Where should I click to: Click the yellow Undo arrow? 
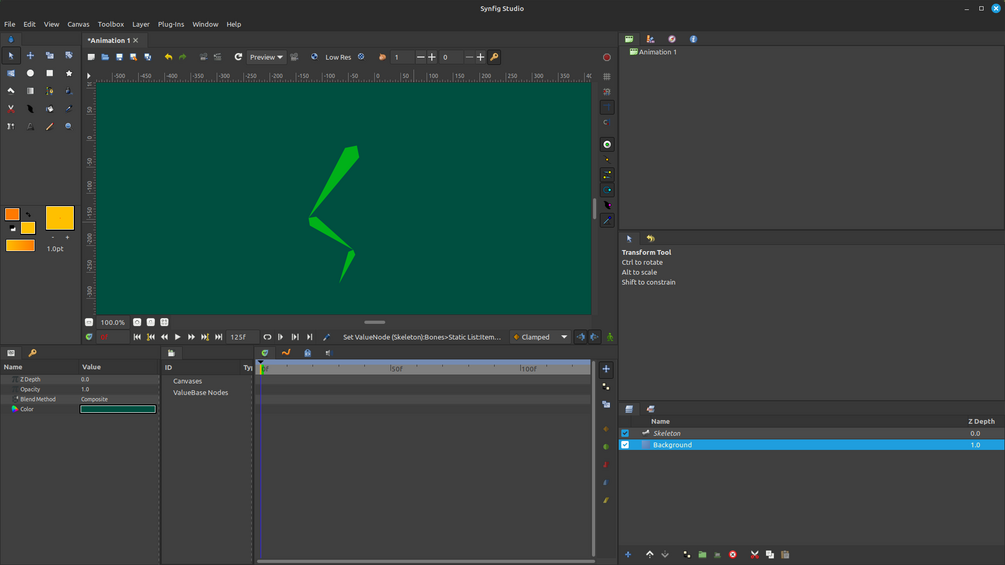coord(168,57)
